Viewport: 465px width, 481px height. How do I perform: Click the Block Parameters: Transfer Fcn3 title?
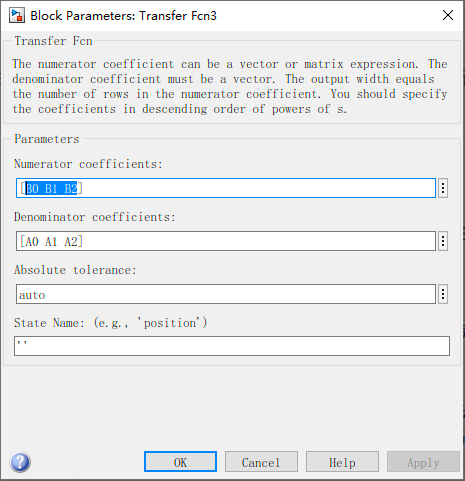click(x=123, y=16)
